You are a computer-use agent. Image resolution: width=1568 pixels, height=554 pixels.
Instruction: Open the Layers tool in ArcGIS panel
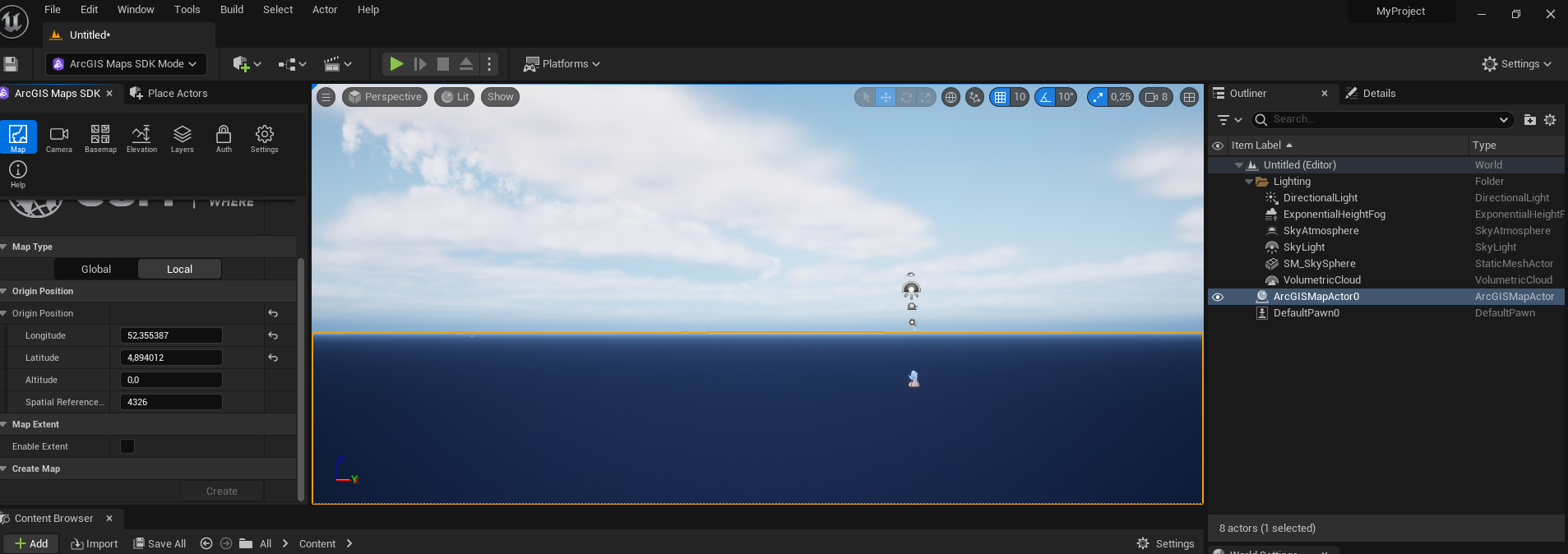[x=183, y=137]
